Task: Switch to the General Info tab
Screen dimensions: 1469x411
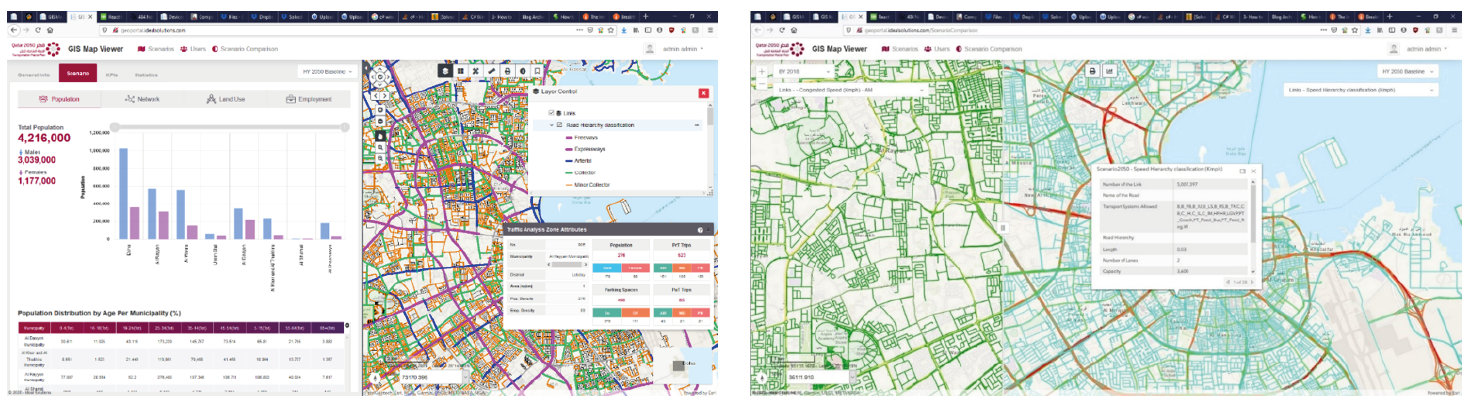Action: [x=35, y=74]
